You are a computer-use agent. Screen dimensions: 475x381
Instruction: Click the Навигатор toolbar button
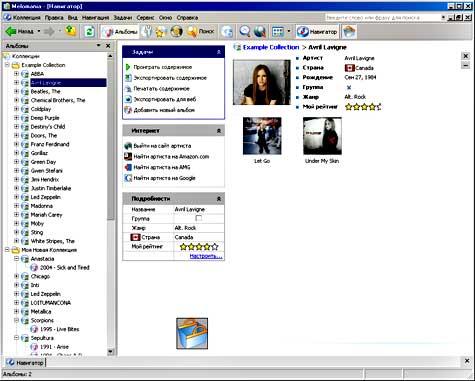317,32
